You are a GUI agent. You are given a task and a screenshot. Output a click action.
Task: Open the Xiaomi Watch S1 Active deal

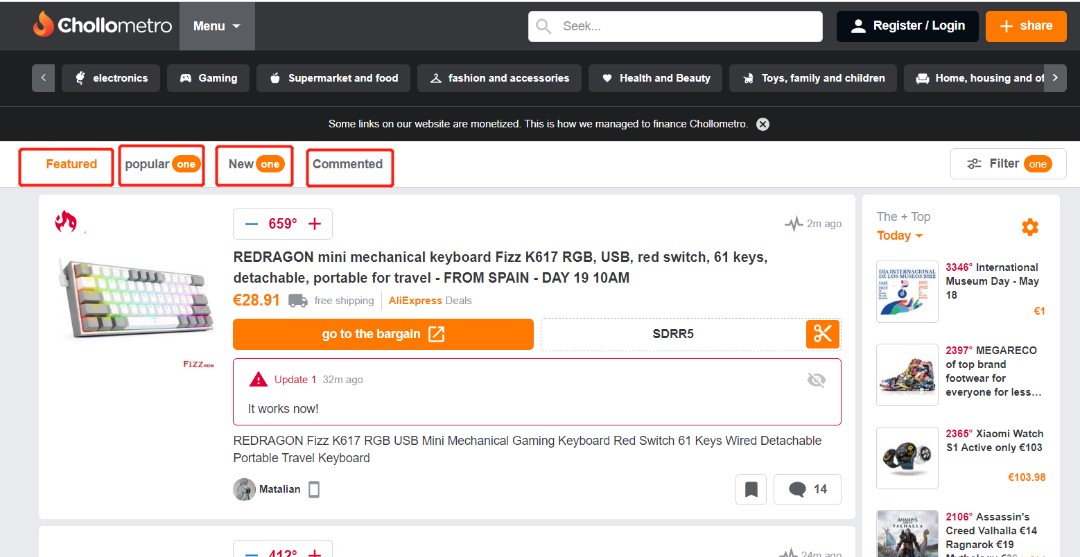995,441
